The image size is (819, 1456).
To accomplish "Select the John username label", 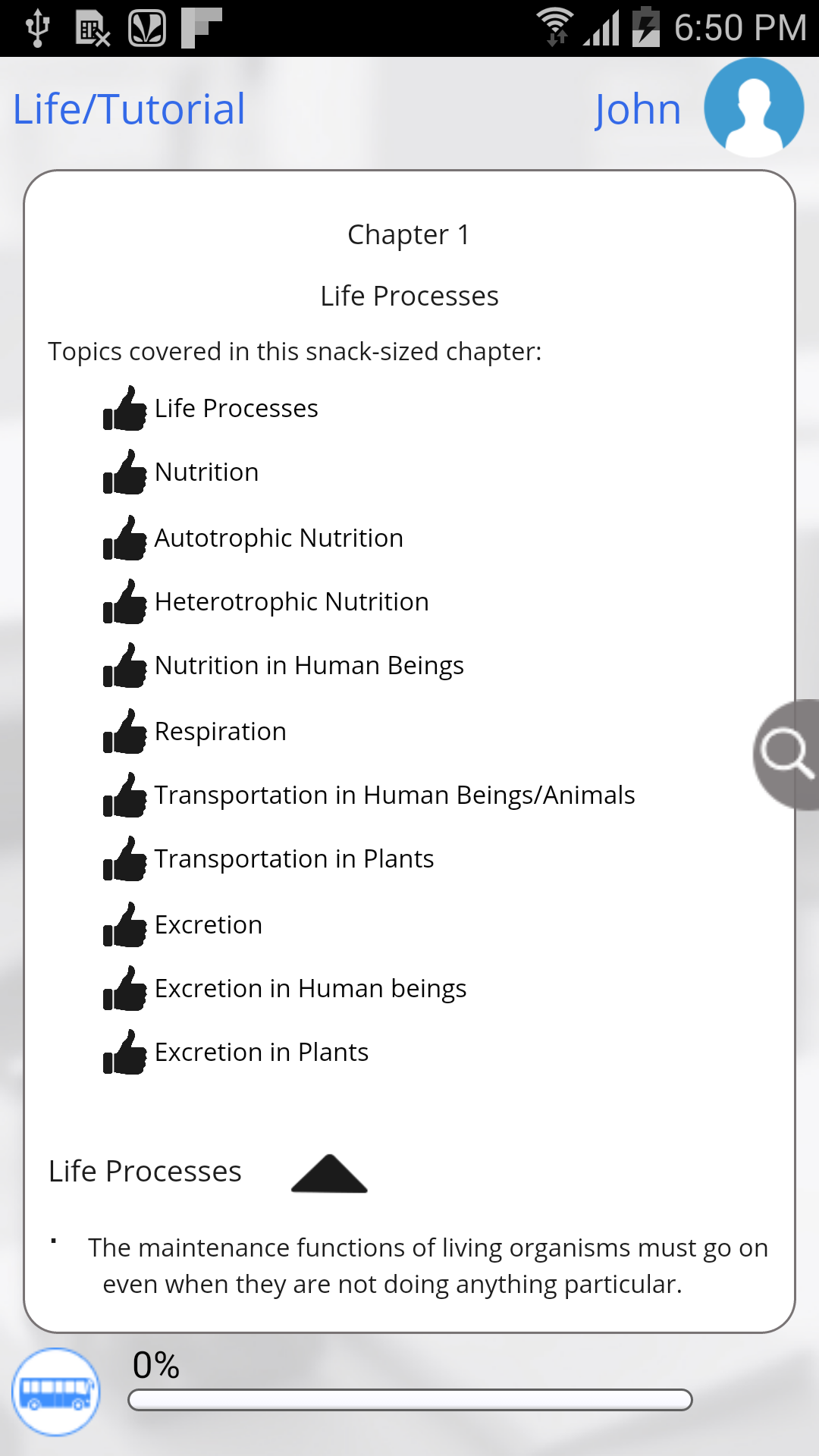I will [x=638, y=110].
